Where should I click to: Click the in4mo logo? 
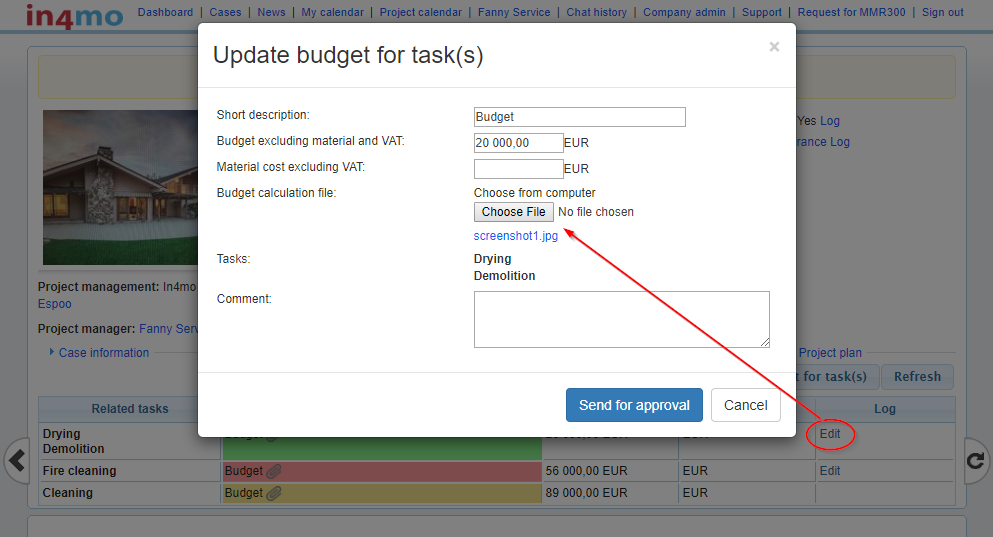tap(74, 15)
